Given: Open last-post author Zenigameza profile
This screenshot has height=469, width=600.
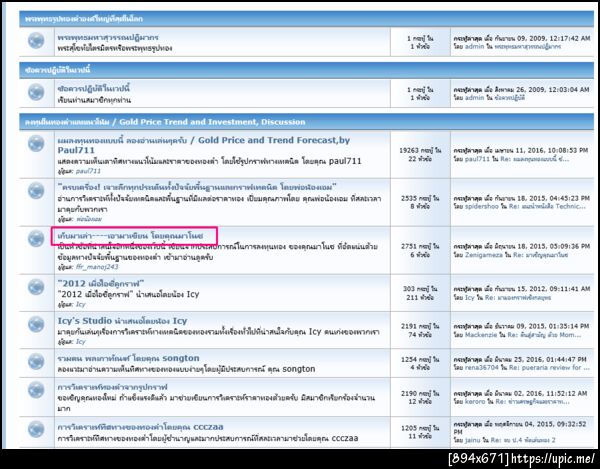Looking at the screenshot, I should pyautogui.click(x=484, y=255).
